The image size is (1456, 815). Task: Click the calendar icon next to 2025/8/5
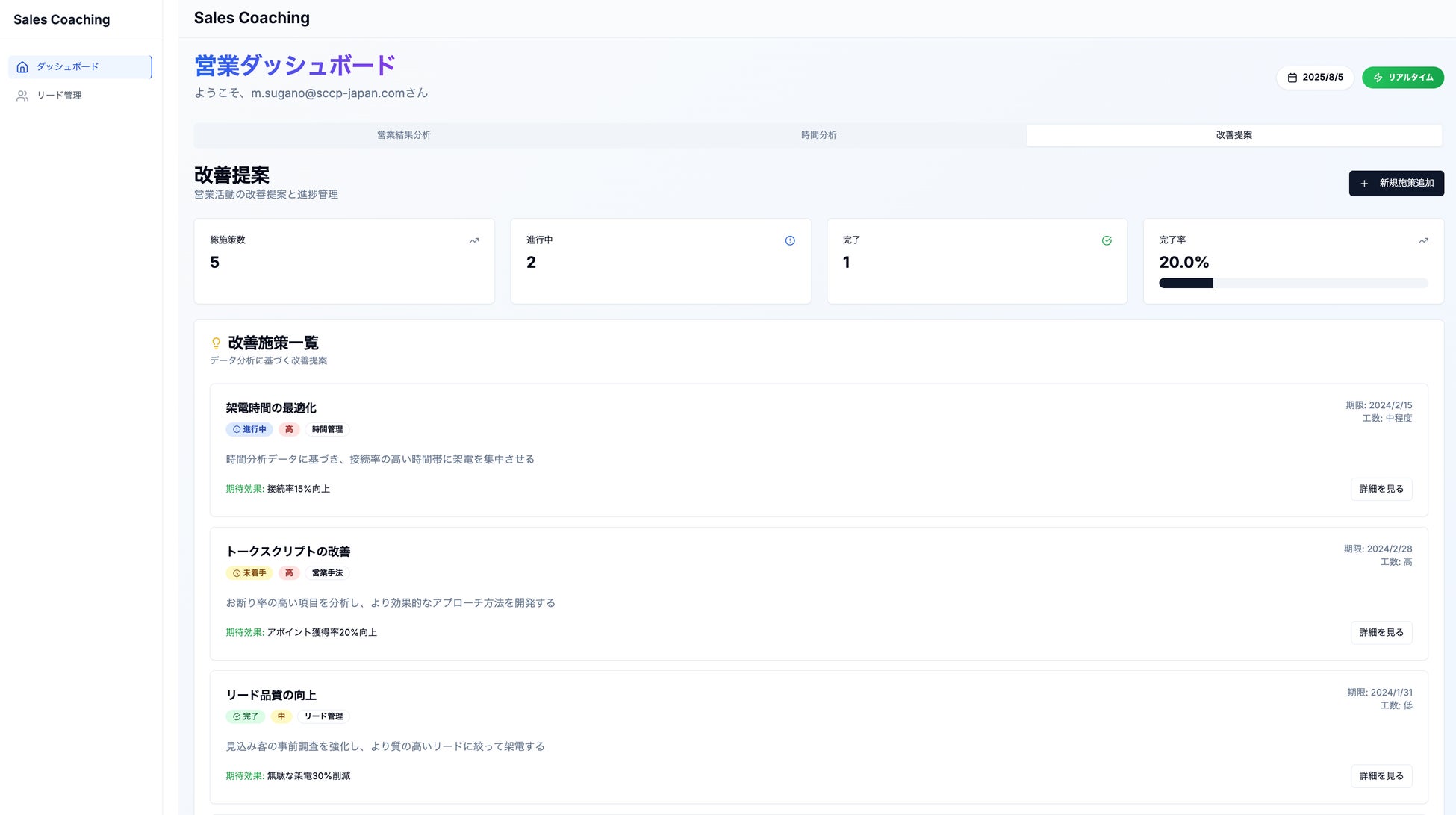pos(1292,78)
